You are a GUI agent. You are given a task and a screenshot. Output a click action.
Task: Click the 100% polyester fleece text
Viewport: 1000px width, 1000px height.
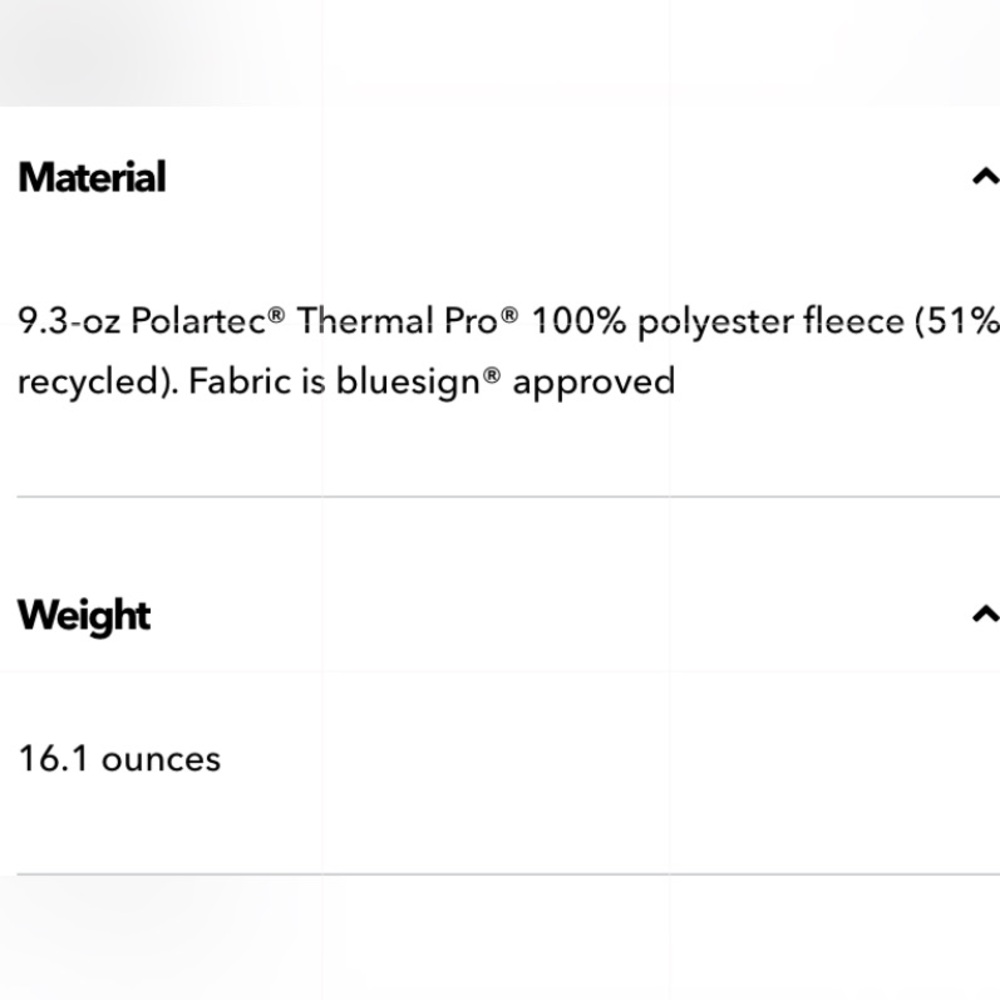(718, 321)
